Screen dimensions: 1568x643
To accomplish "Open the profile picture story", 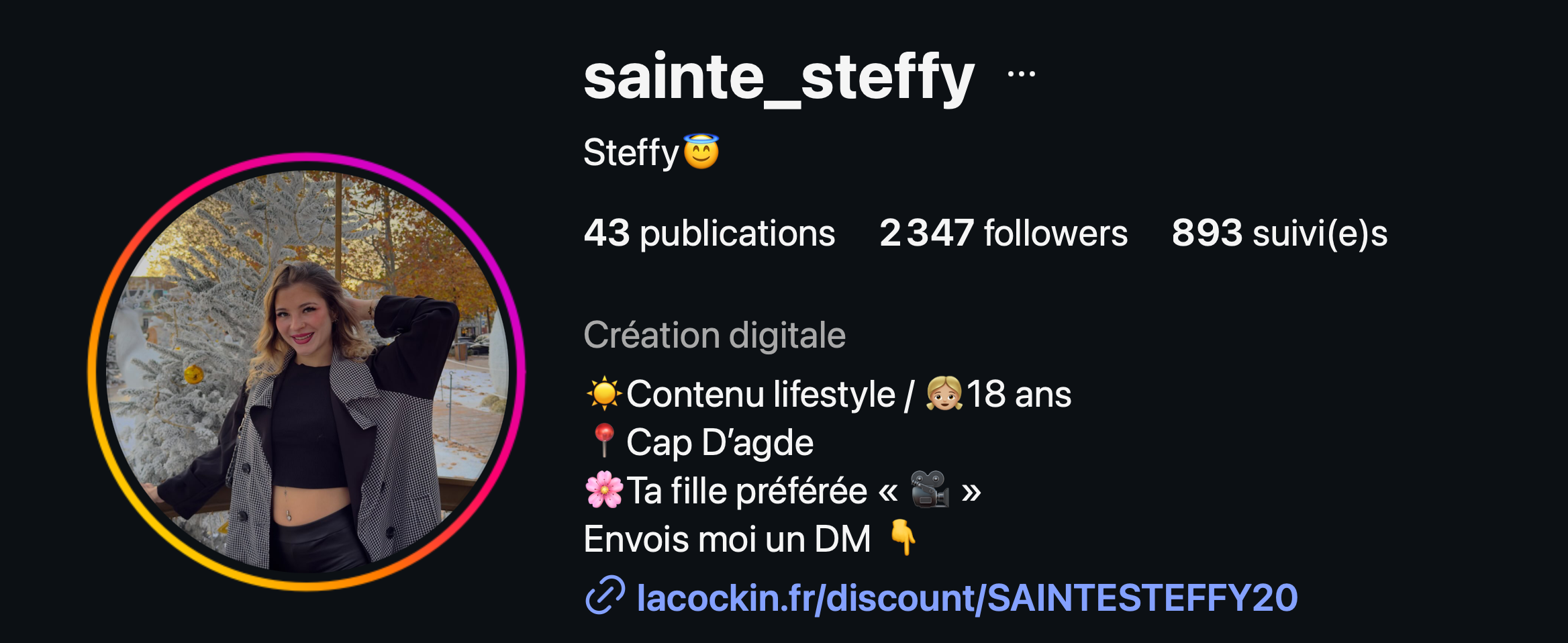I will [x=307, y=372].
